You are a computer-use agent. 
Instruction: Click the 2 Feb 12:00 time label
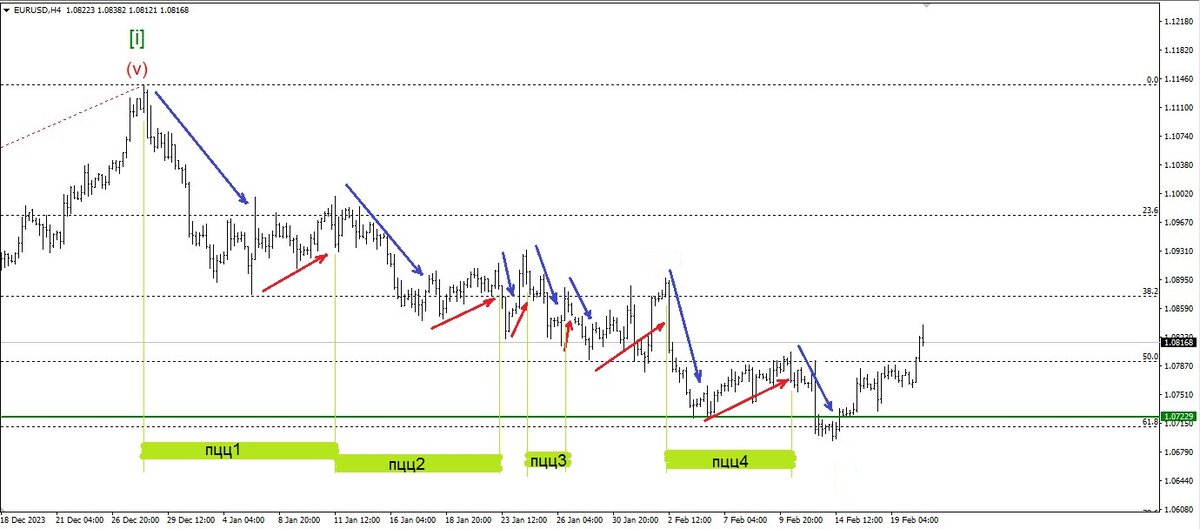[x=691, y=520]
